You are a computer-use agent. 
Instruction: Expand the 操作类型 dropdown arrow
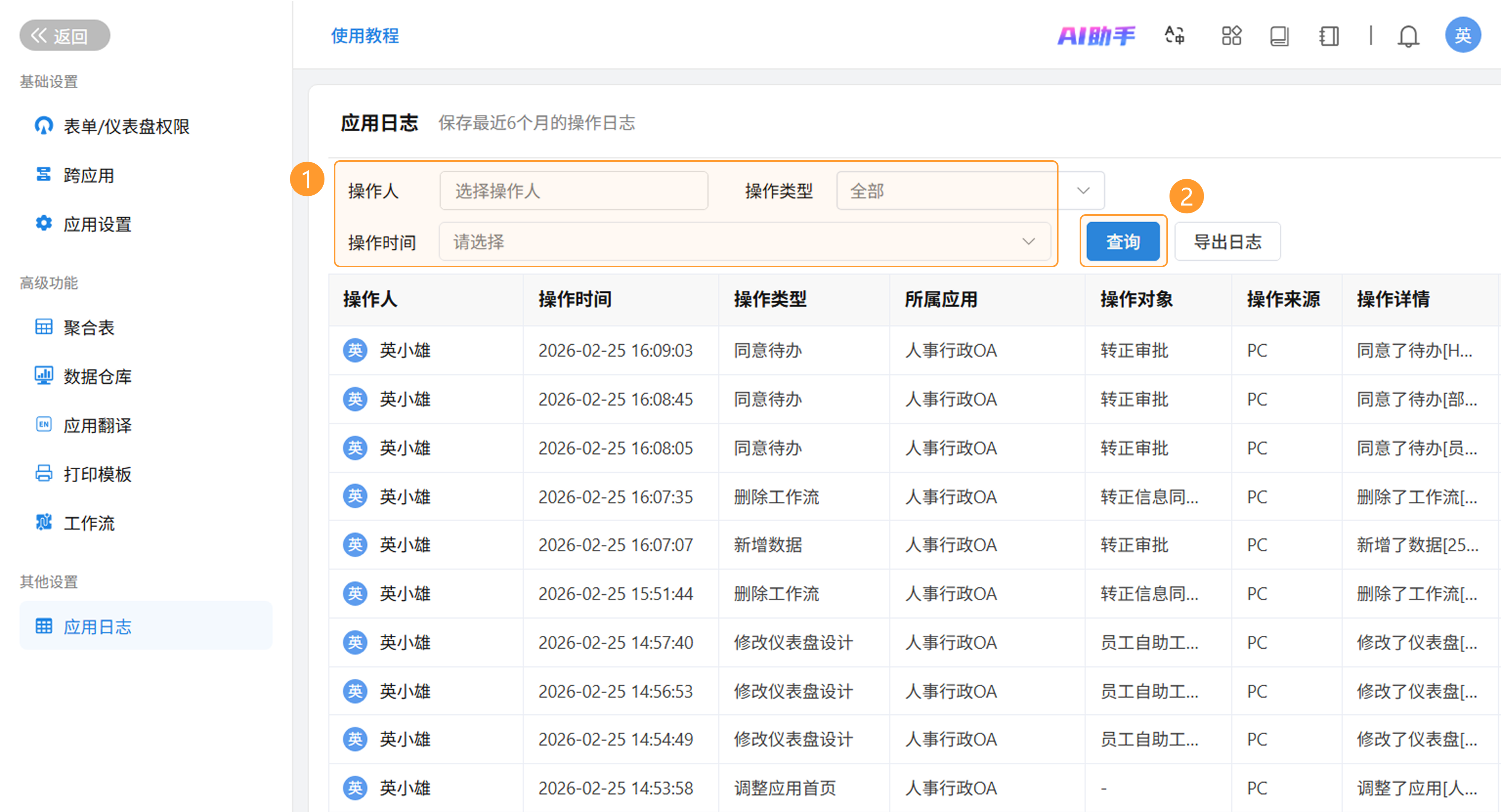(x=1083, y=190)
